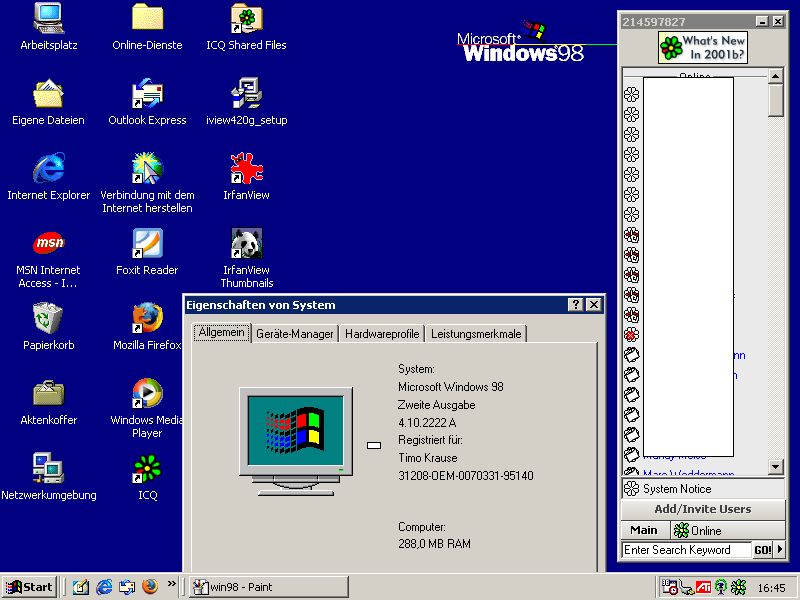The image size is (800, 600).
Task: Click the Enter Search Keyword field
Action: [x=685, y=550]
